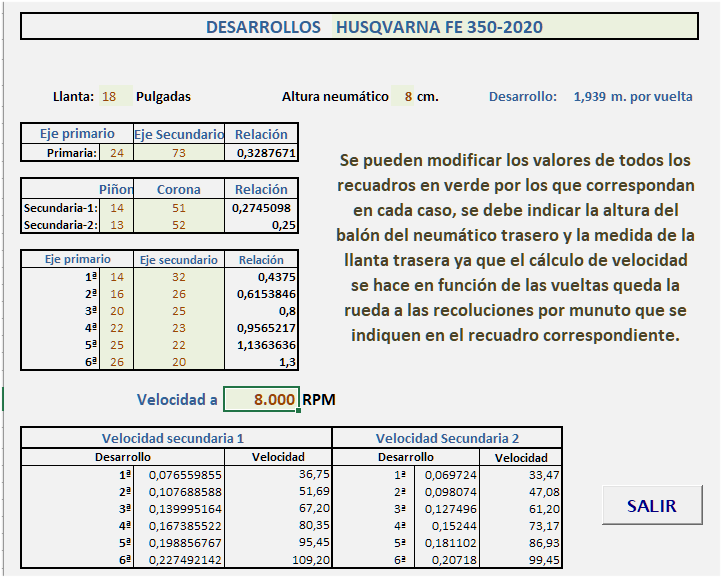The image size is (721, 577).
Task: Click secundaria 2 velocidad 33,47
Action: click(544, 475)
